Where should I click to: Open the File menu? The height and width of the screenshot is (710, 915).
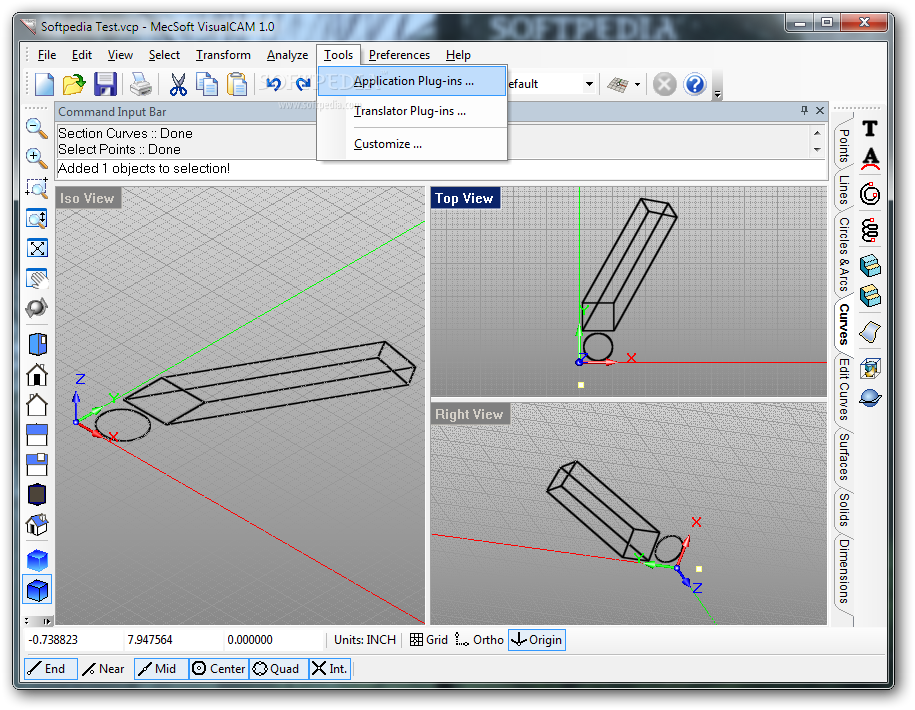(x=47, y=55)
